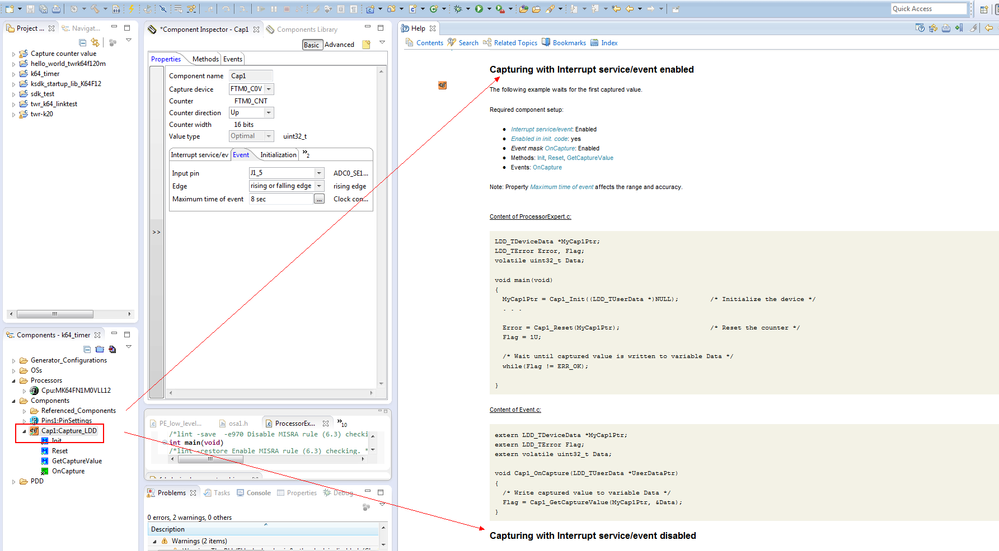Click the Link with Editor icon in Project panel

coord(95,42)
